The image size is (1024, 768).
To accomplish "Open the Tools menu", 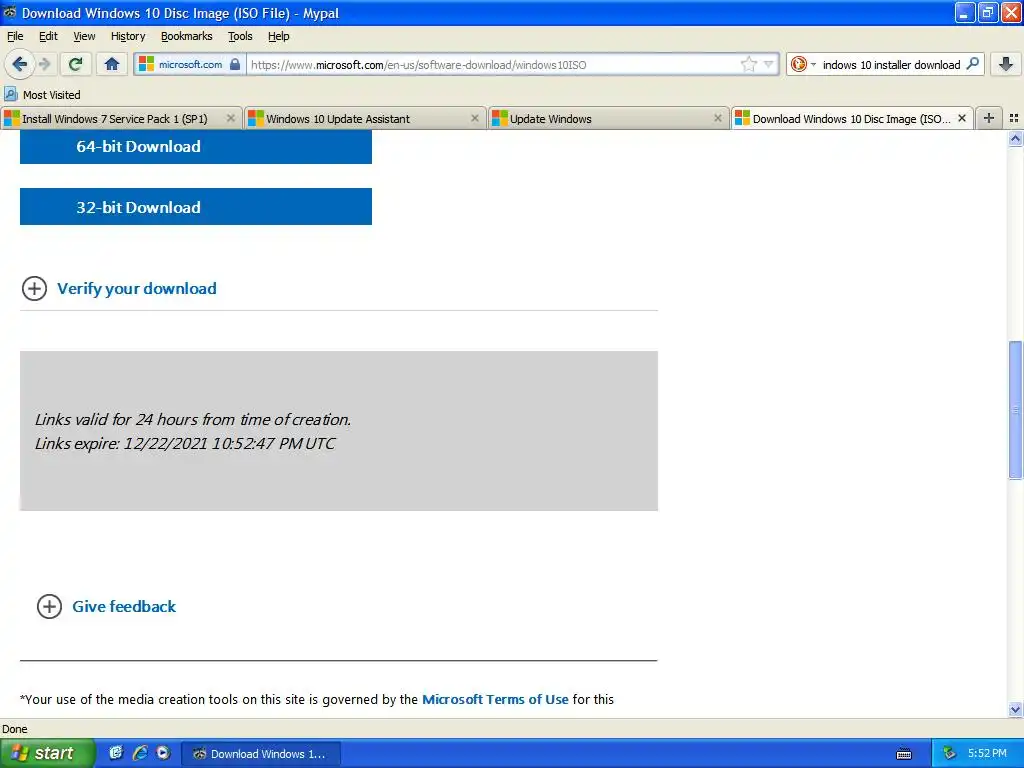I will 240,36.
